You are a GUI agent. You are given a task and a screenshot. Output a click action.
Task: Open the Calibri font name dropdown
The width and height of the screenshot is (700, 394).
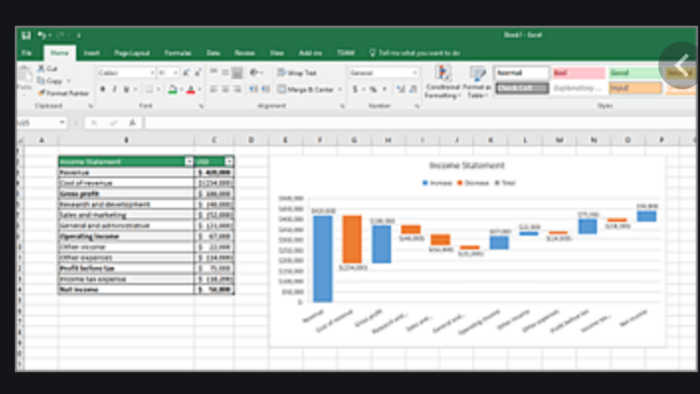click(x=152, y=73)
